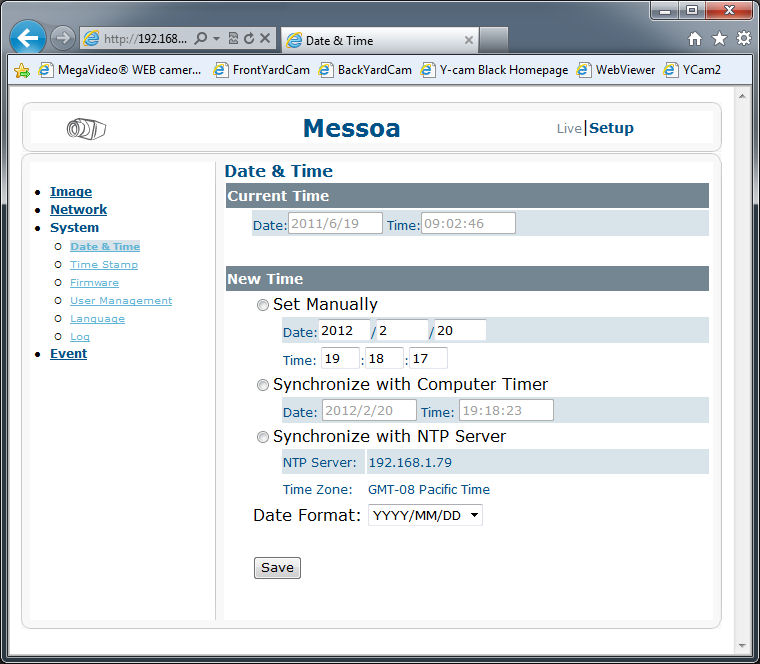
Task: Expand the address bar search dropdown arrow
Action: (217, 39)
